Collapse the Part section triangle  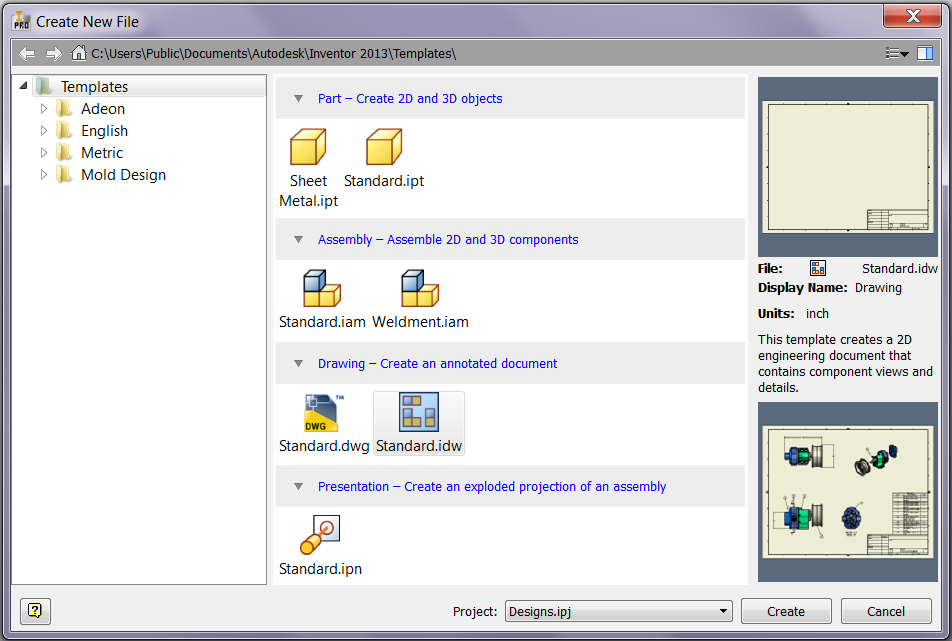298,98
